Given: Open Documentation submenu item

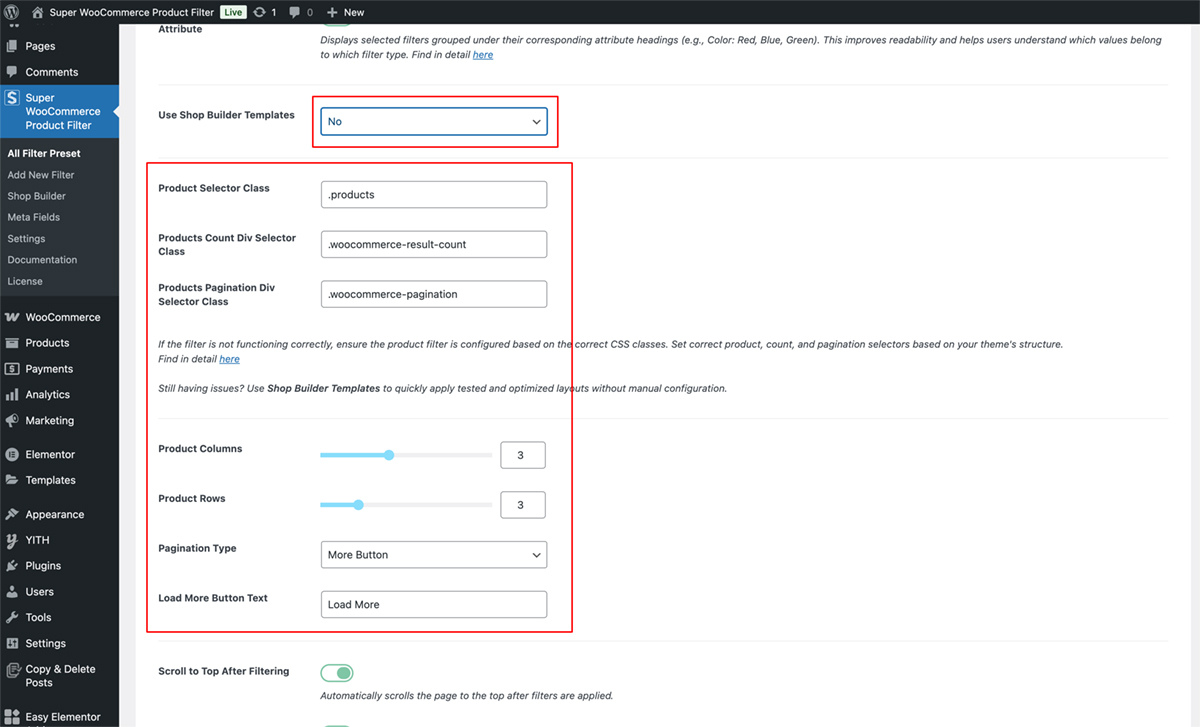Looking at the screenshot, I should pyautogui.click(x=42, y=260).
